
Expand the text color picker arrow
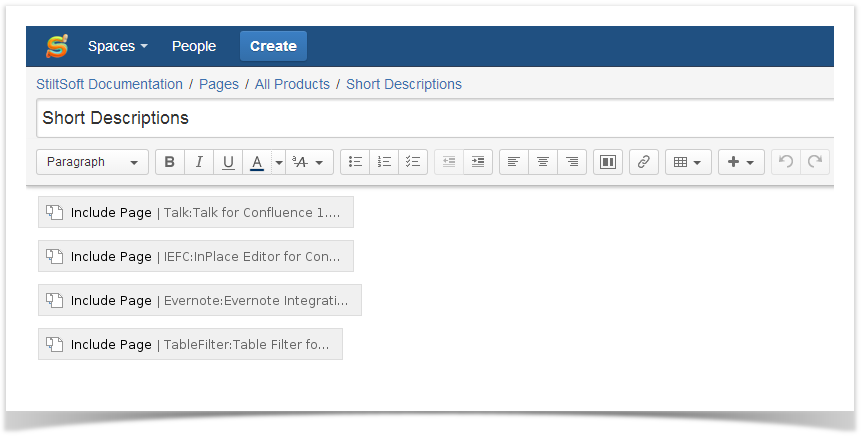click(x=279, y=162)
